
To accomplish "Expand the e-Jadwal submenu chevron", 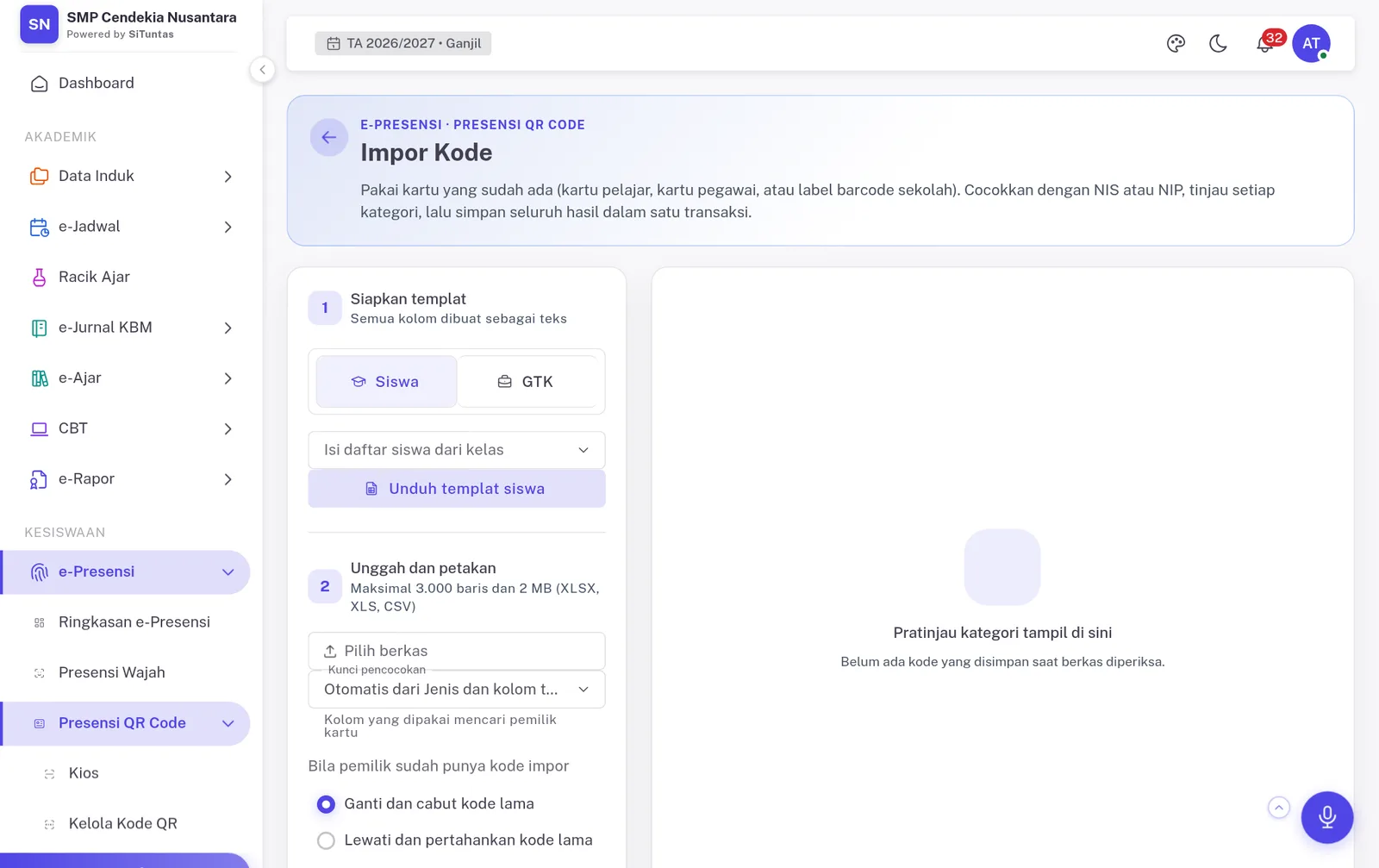I will coord(228,227).
